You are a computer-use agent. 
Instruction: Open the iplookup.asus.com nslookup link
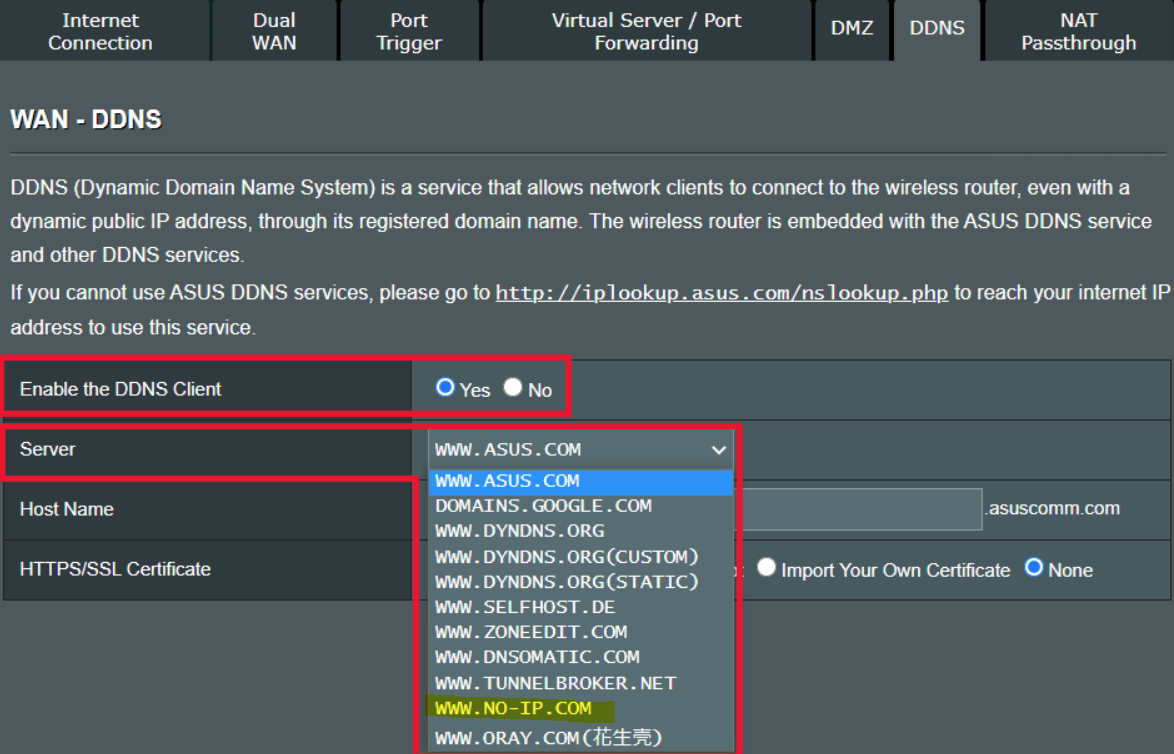(x=722, y=293)
